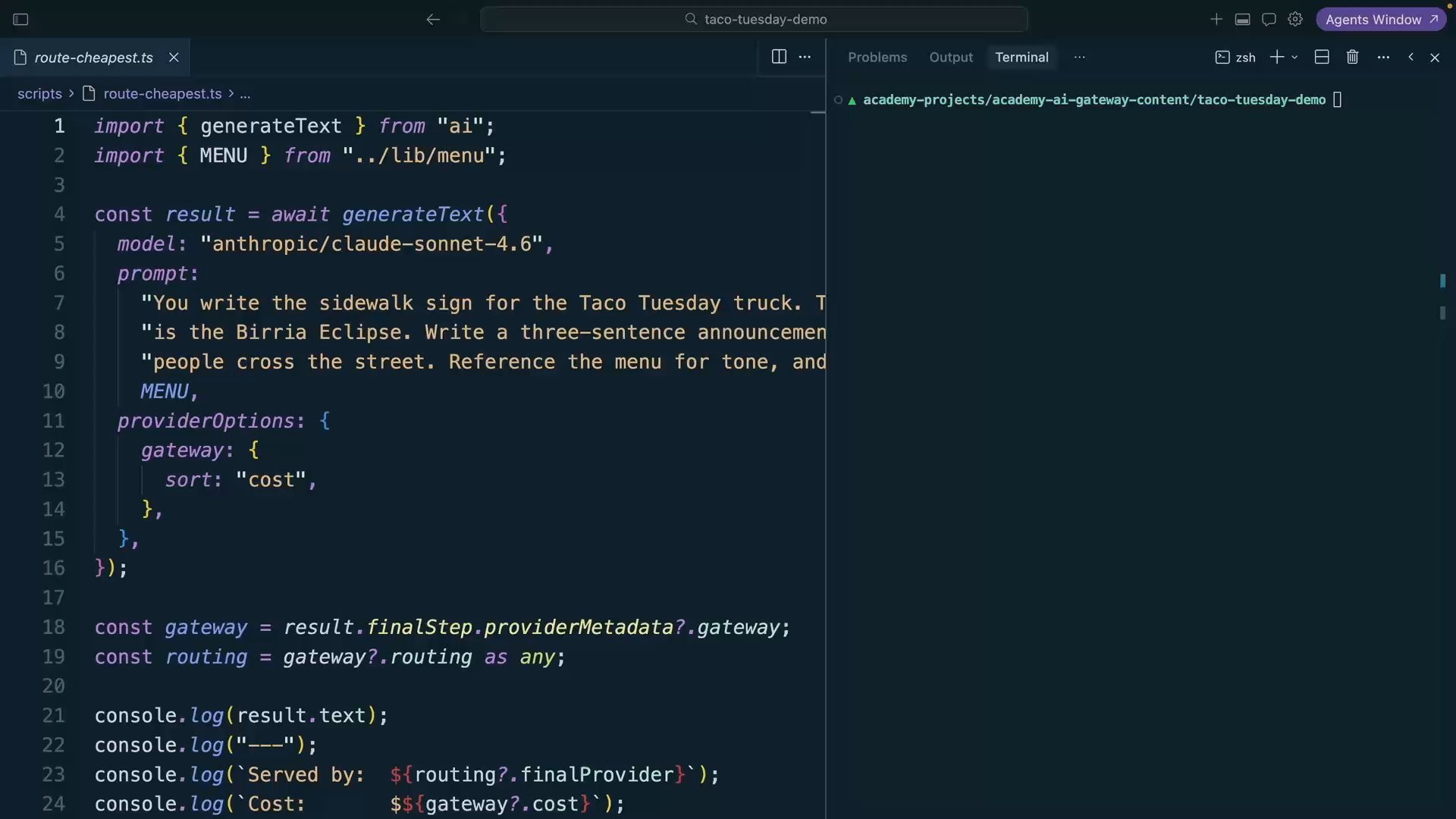The width and height of the screenshot is (1456, 819).
Task: Open the Agents Window button
Action: pos(1381,20)
